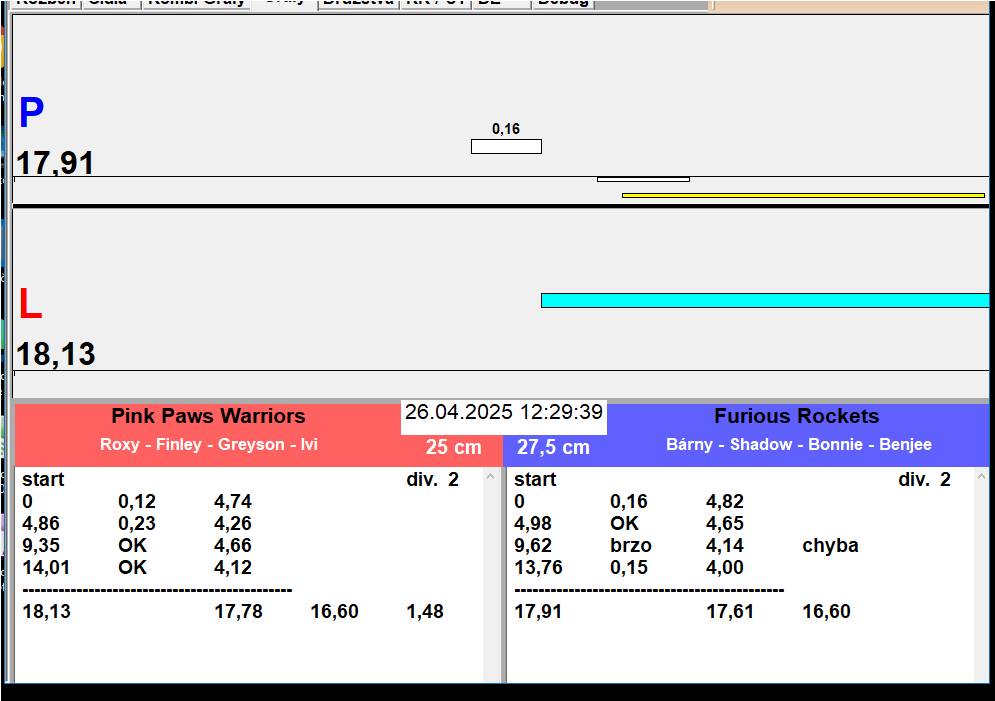
Task: Click the blue P lane letter
Action: click(31, 114)
